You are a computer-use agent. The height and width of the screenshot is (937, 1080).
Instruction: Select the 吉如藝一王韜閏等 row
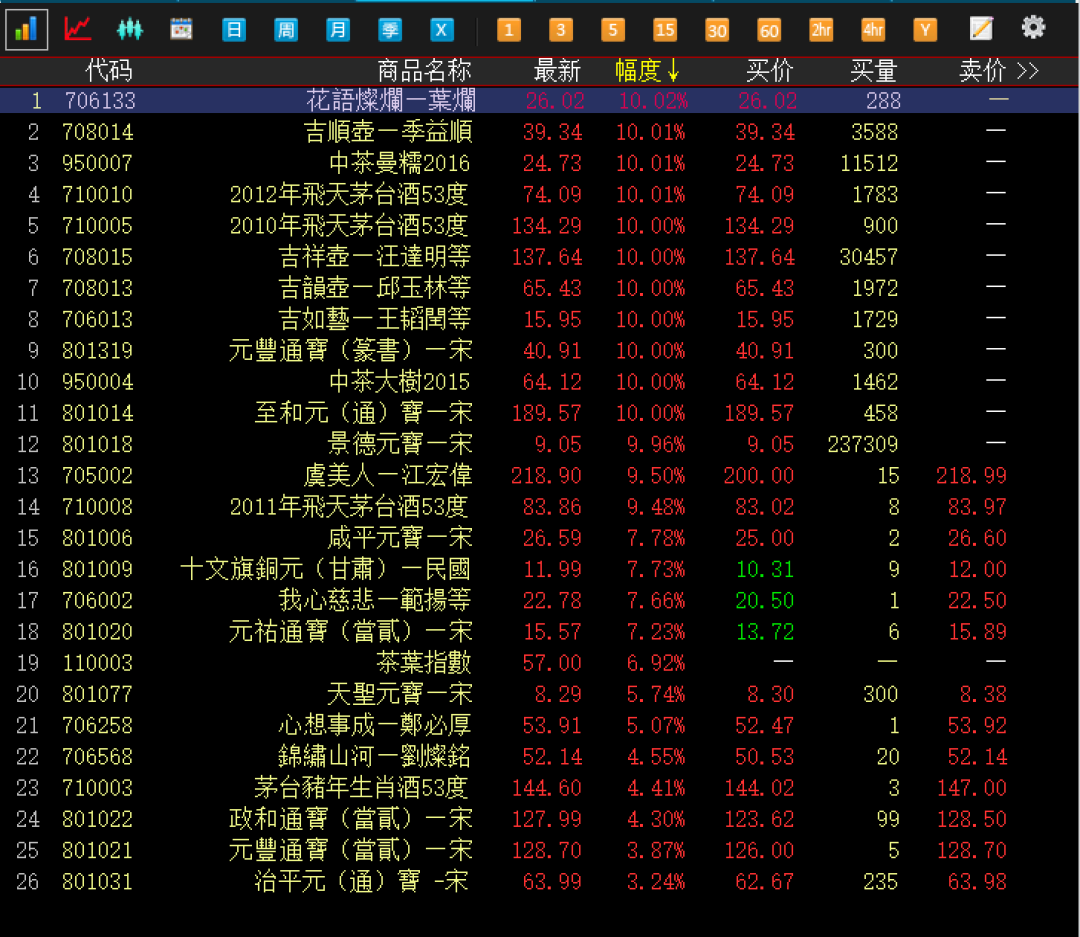click(539, 319)
